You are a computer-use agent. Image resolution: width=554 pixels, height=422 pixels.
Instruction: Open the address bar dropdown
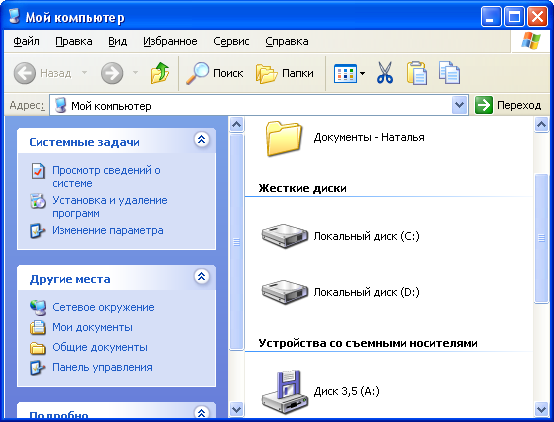459,105
